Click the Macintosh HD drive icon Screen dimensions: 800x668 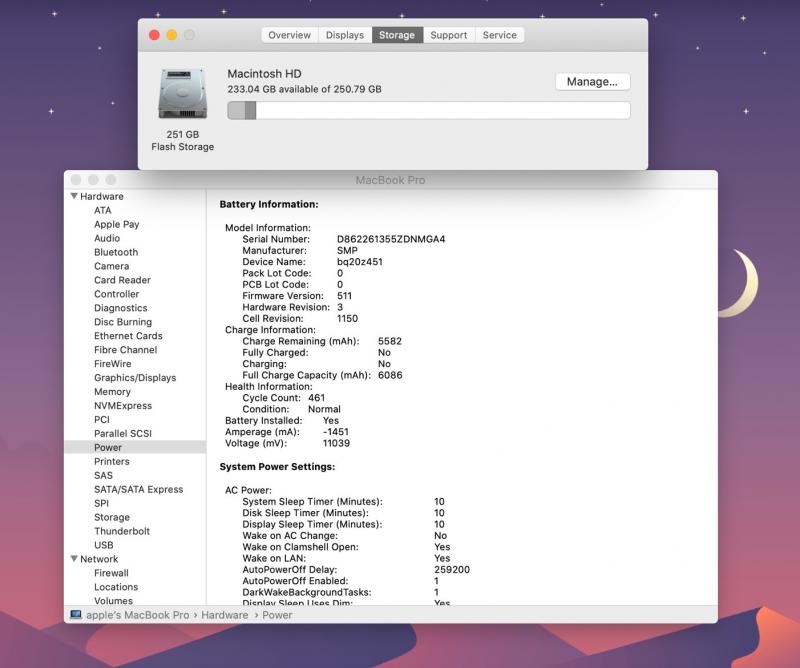(183, 94)
